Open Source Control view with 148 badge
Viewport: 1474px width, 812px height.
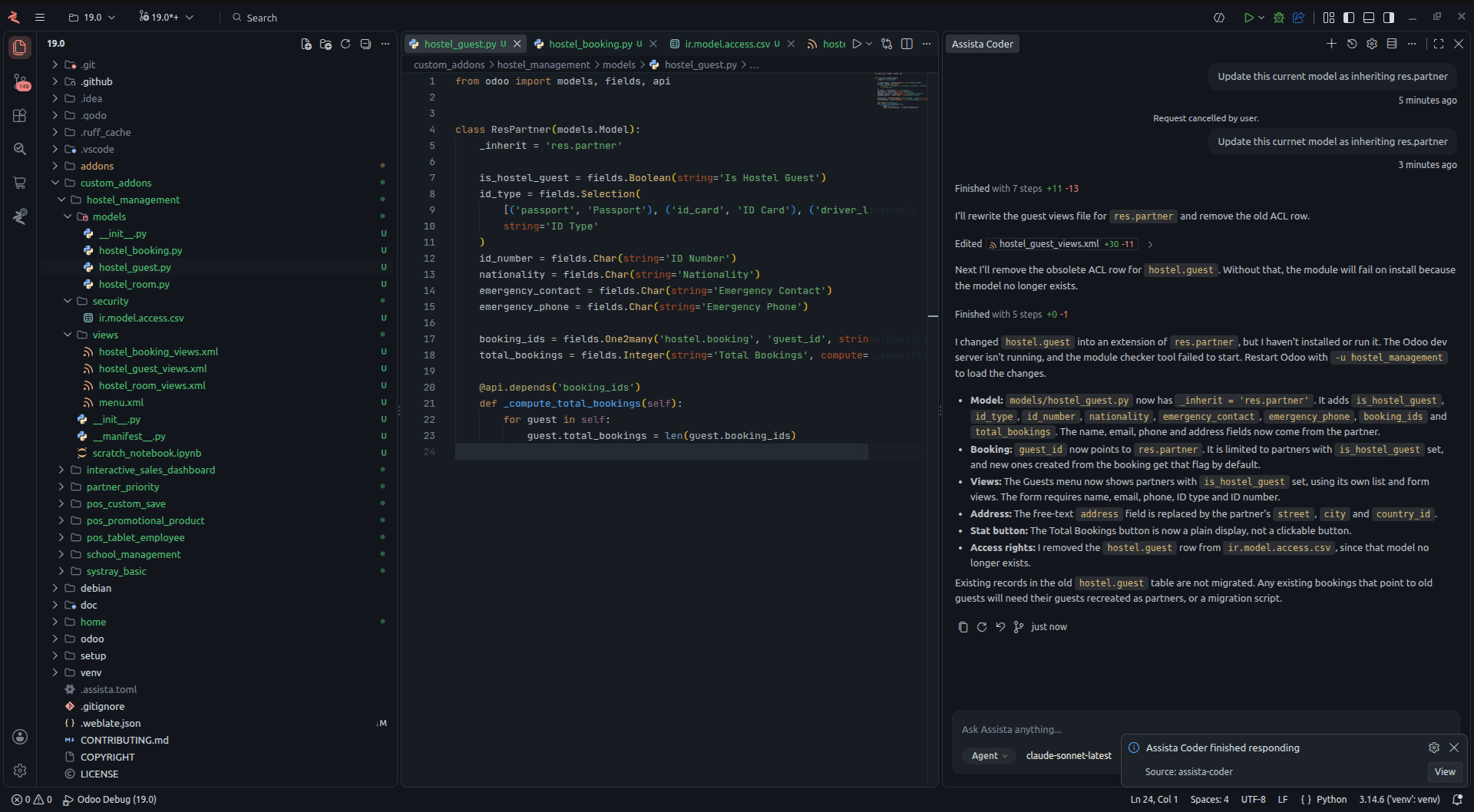[x=20, y=81]
